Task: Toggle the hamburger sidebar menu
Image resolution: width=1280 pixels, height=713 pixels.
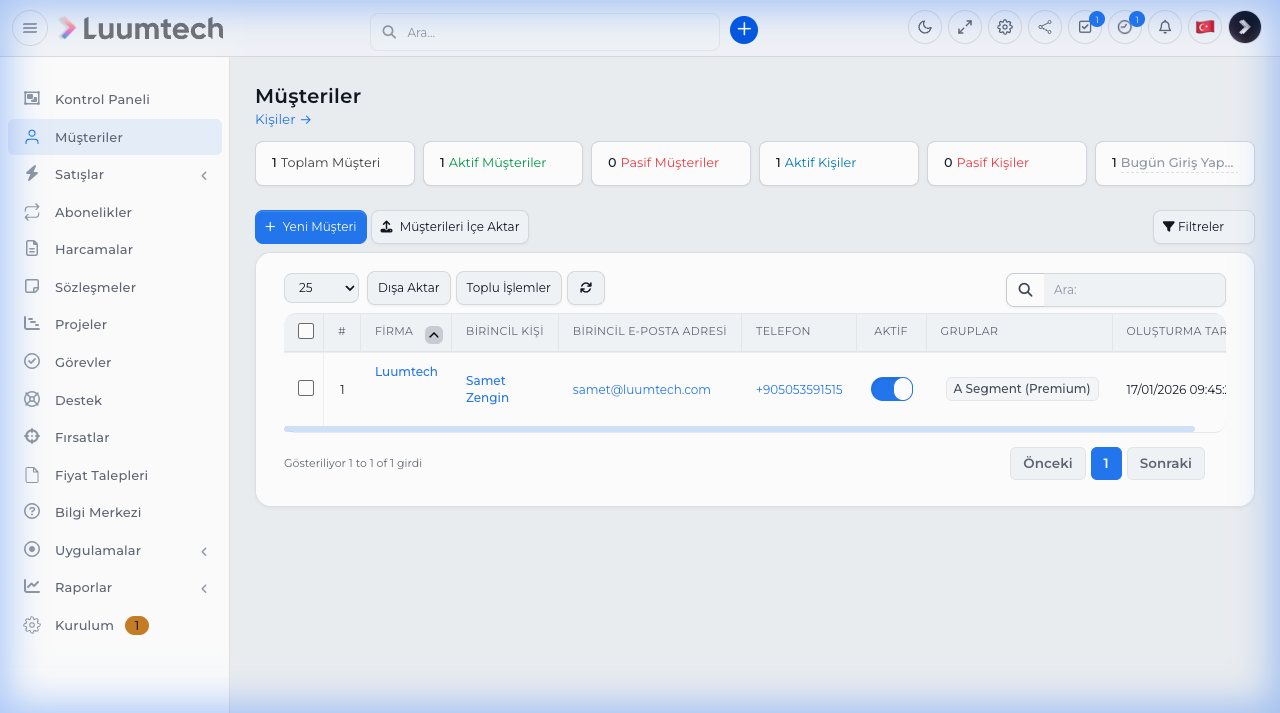Action: pyautogui.click(x=30, y=28)
